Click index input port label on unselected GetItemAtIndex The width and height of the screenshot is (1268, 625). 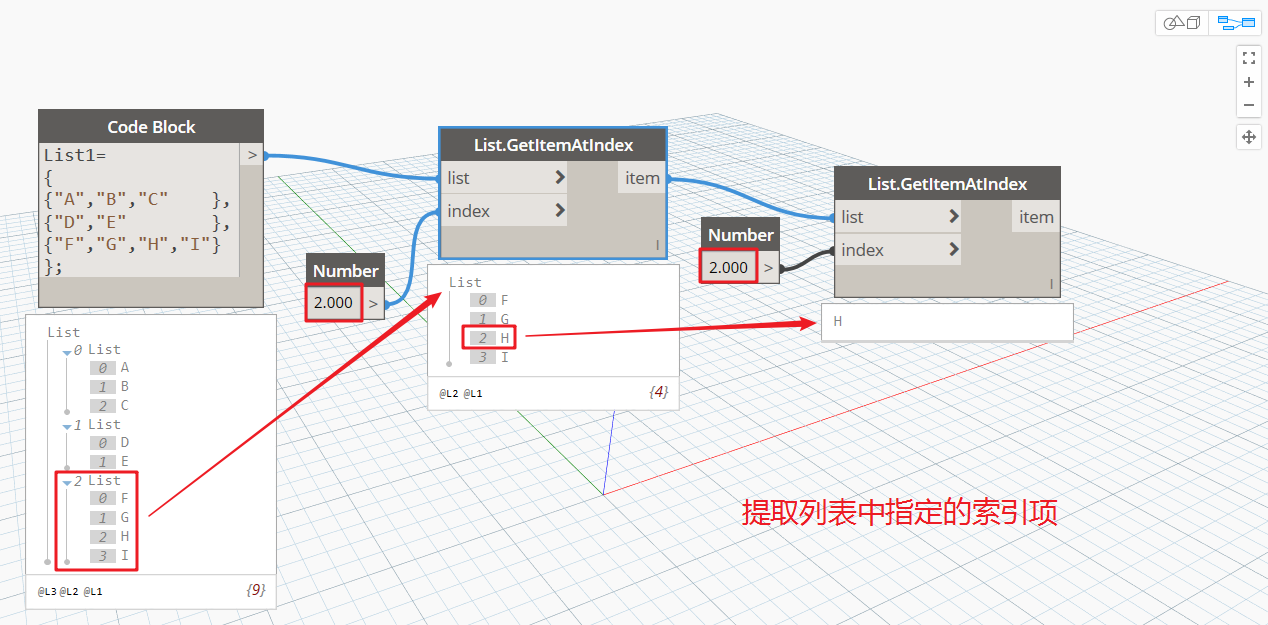click(863, 250)
